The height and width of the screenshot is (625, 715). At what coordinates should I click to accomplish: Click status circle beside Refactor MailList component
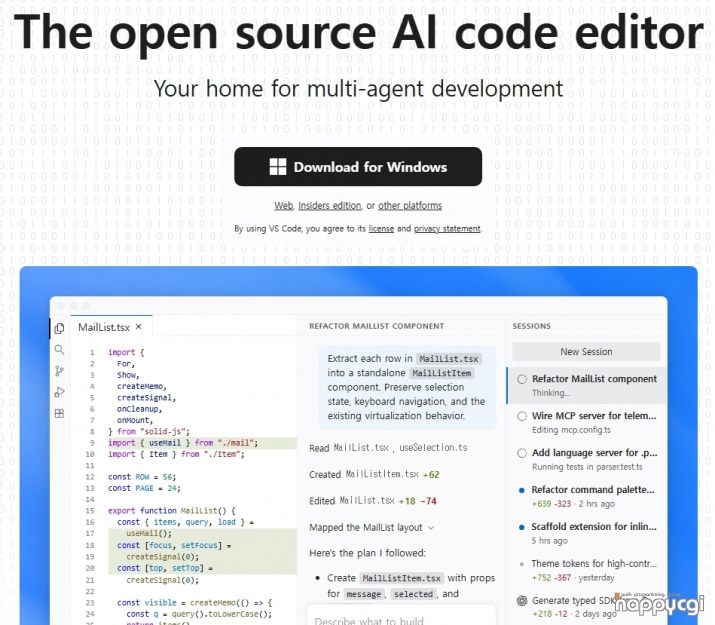click(x=522, y=379)
